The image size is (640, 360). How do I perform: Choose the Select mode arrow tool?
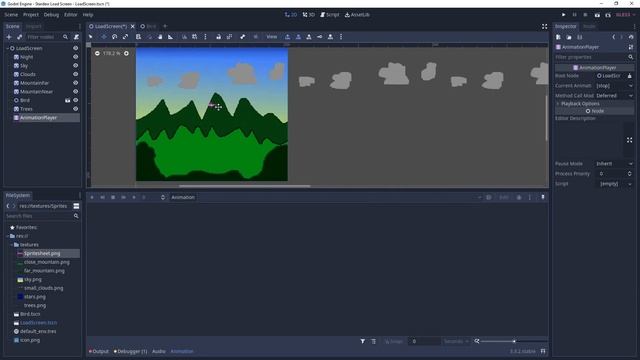(x=91, y=37)
